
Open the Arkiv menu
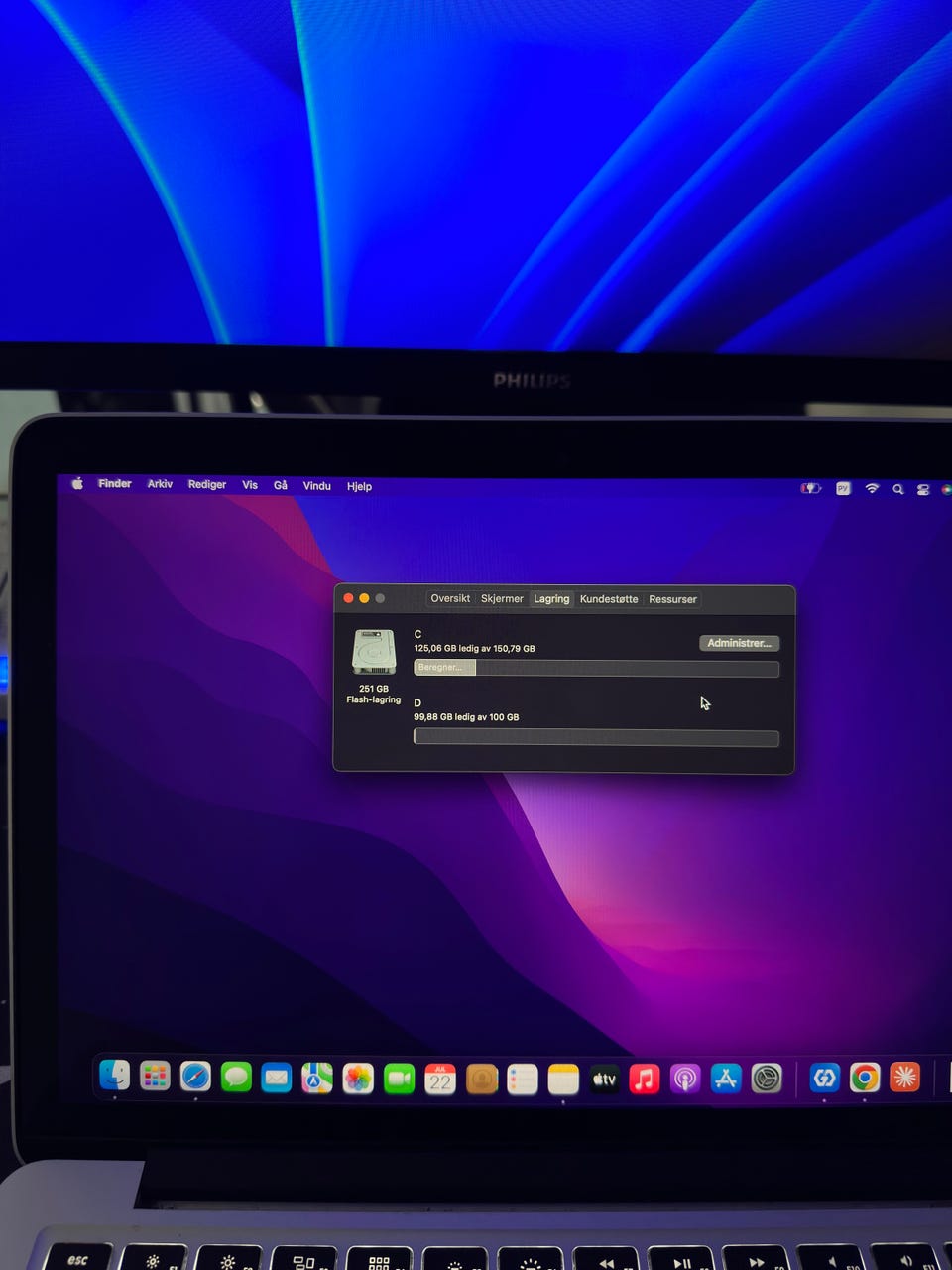pyautogui.click(x=160, y=484)
